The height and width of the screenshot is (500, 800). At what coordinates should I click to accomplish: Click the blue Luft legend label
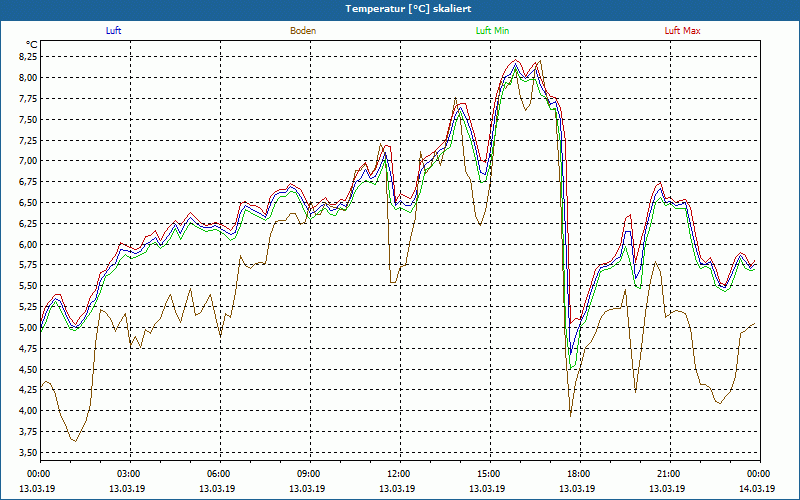pyautogui.click(x=113, y=31)
